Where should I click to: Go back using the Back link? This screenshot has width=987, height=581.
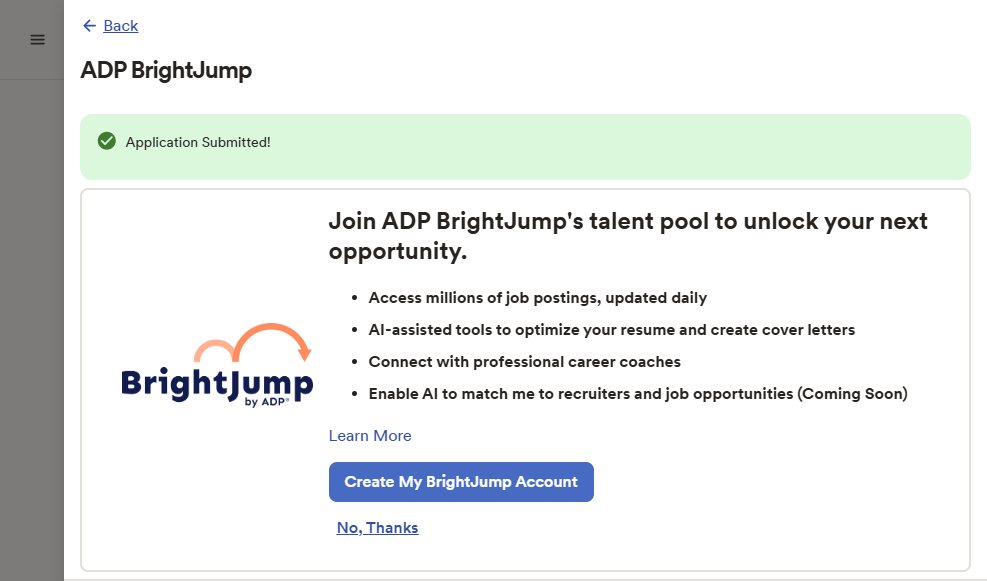[x=121, y=26]
